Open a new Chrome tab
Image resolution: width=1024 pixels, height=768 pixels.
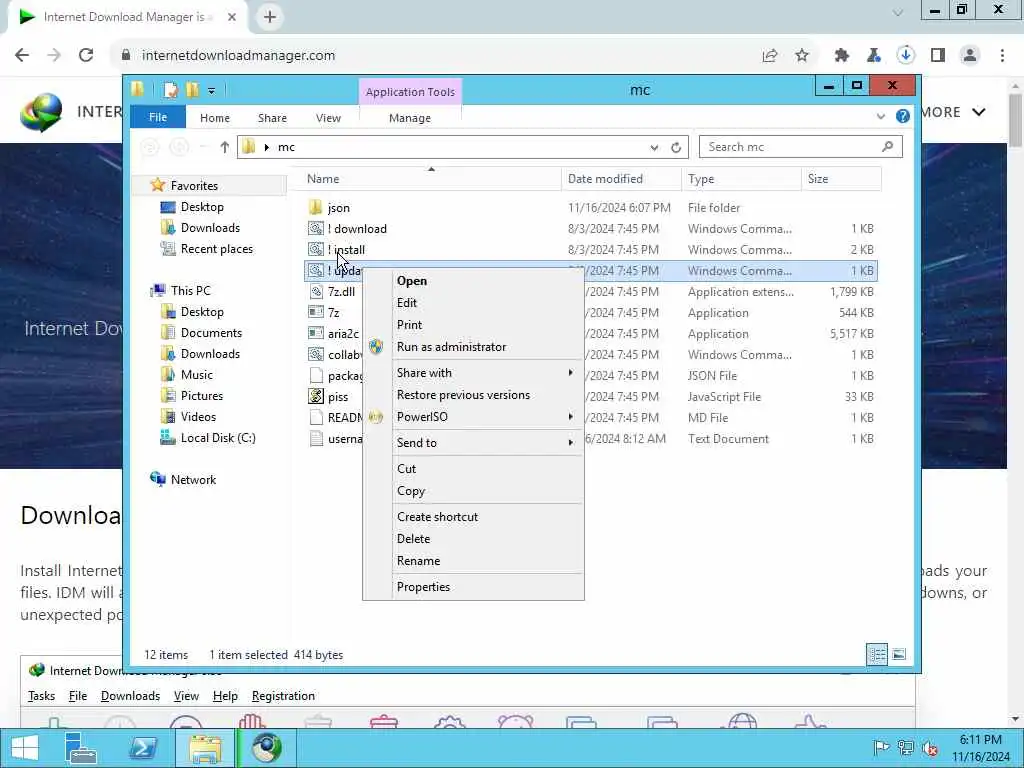click(x=269, y=17)
